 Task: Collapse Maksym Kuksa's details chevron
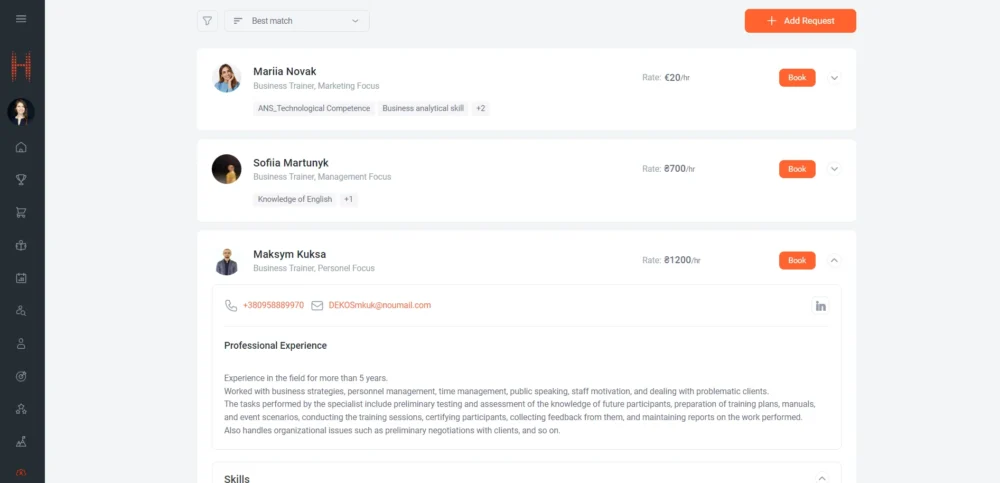coord(835,260)
